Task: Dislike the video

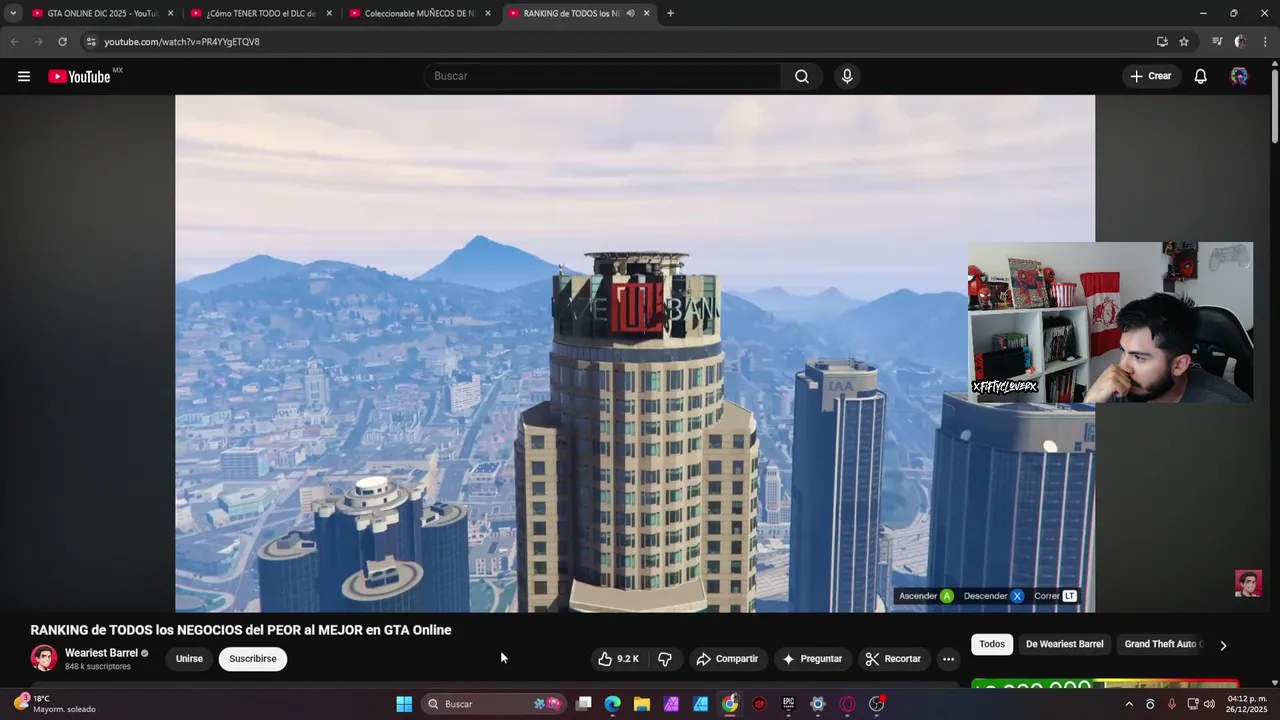Action: (665, 659)
